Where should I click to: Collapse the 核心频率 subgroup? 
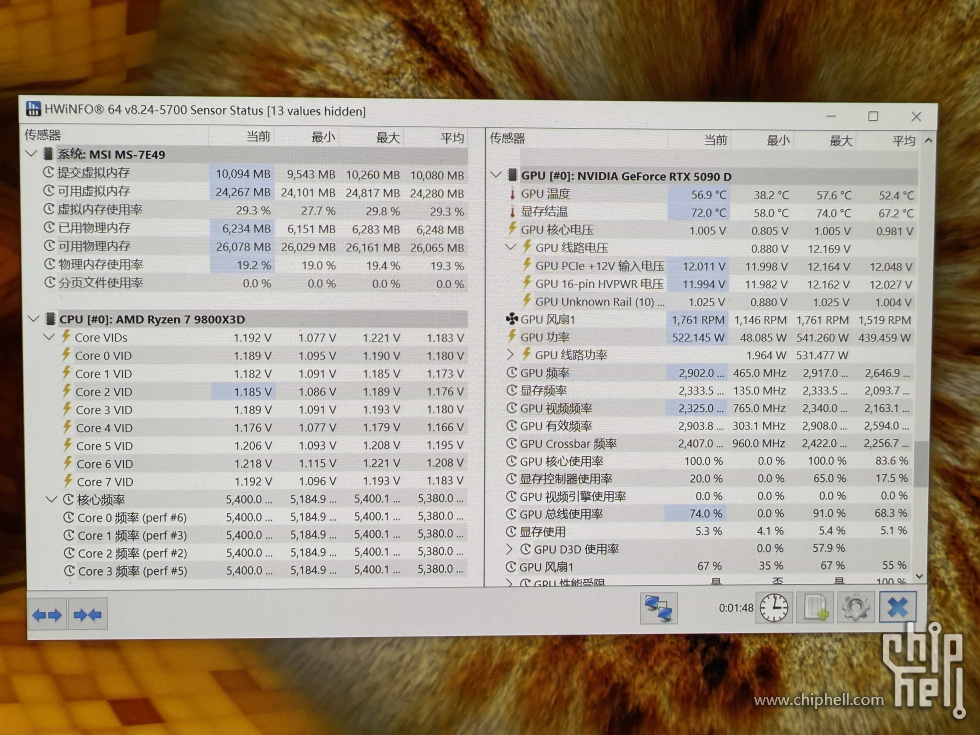tap(52, 499)
